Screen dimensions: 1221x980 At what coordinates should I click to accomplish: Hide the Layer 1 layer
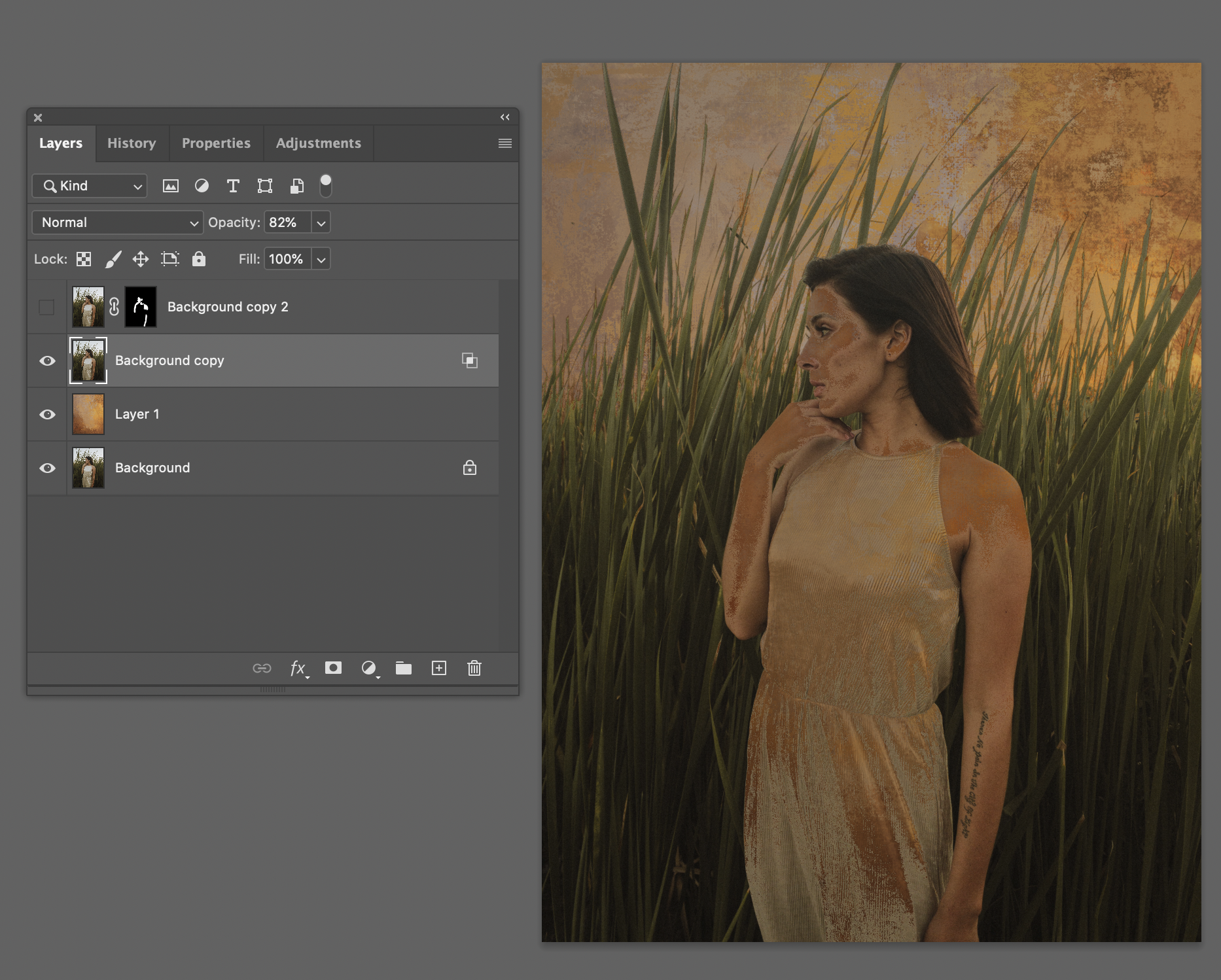[x=47, y=414]
